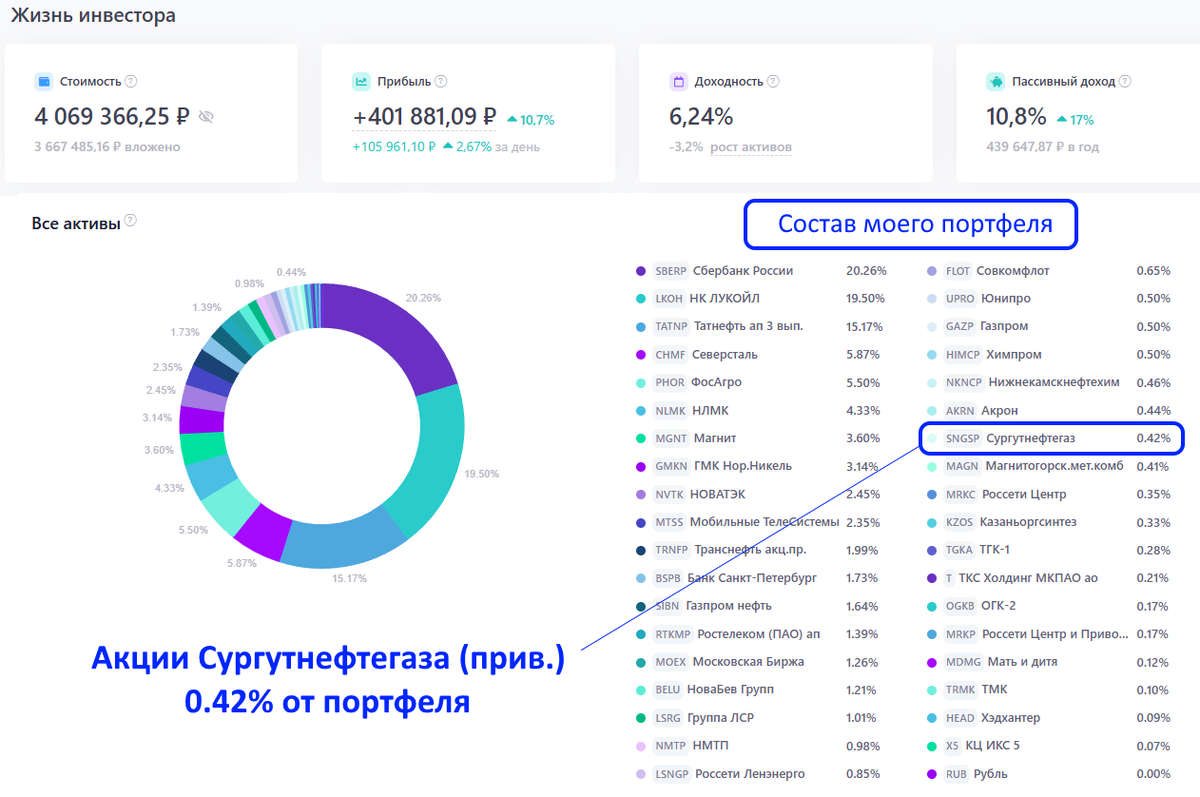Hide portfolio value with crossed-eye icon
Screen dimensions: 1200x797
tap(206, 117)
